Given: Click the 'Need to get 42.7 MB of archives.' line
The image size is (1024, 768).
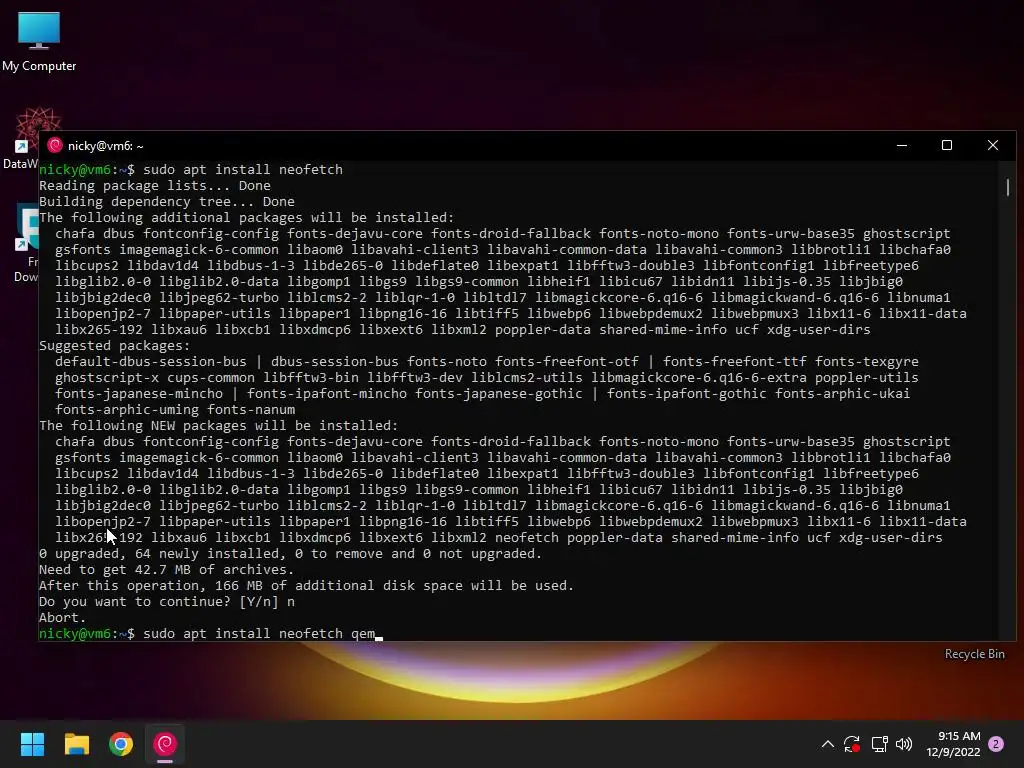Looking at the screenshot, I should point(167,569).
